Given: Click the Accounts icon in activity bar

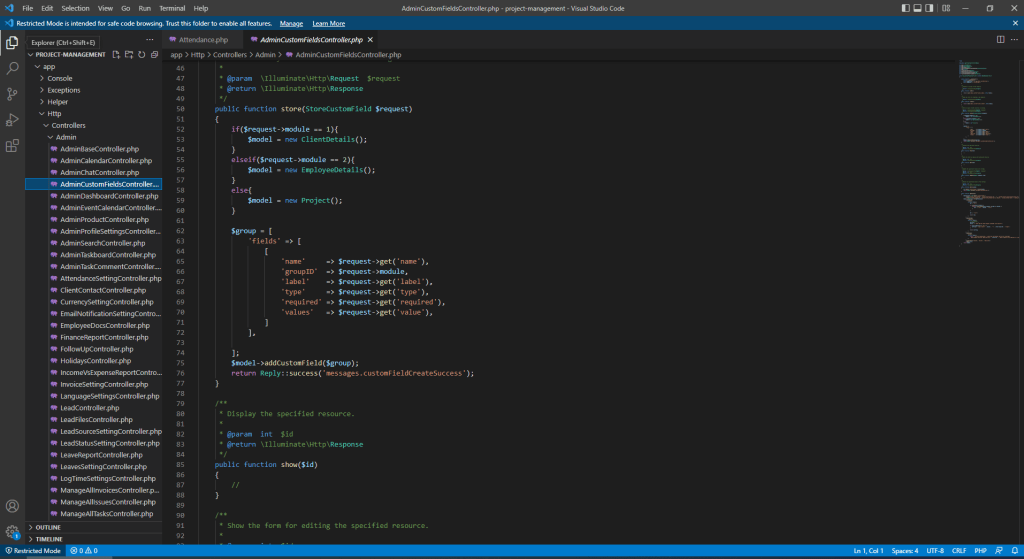Looking at the screenshot, I should [x=12, y=507].
